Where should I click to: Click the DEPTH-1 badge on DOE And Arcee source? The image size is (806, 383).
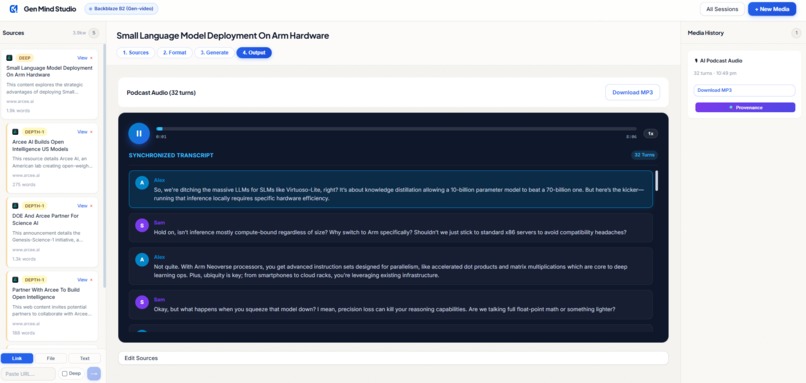(34, 206)
